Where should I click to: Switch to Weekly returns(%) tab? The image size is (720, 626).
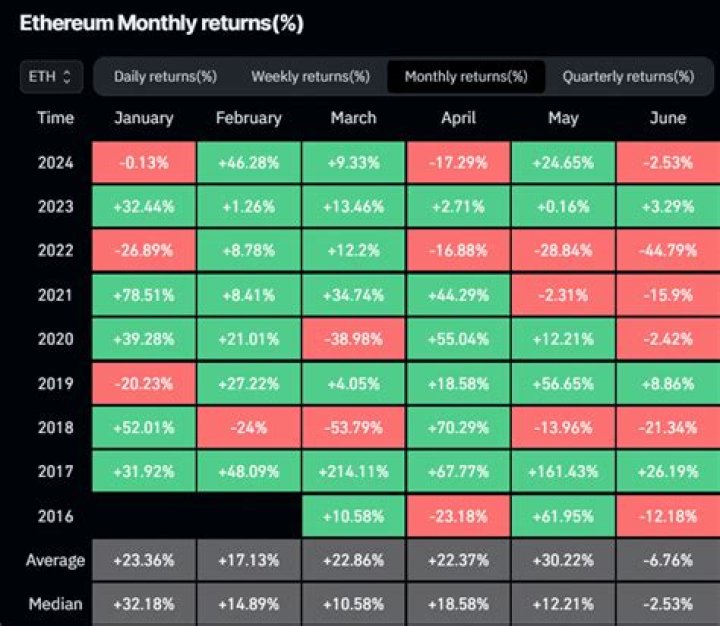point(310,76)
